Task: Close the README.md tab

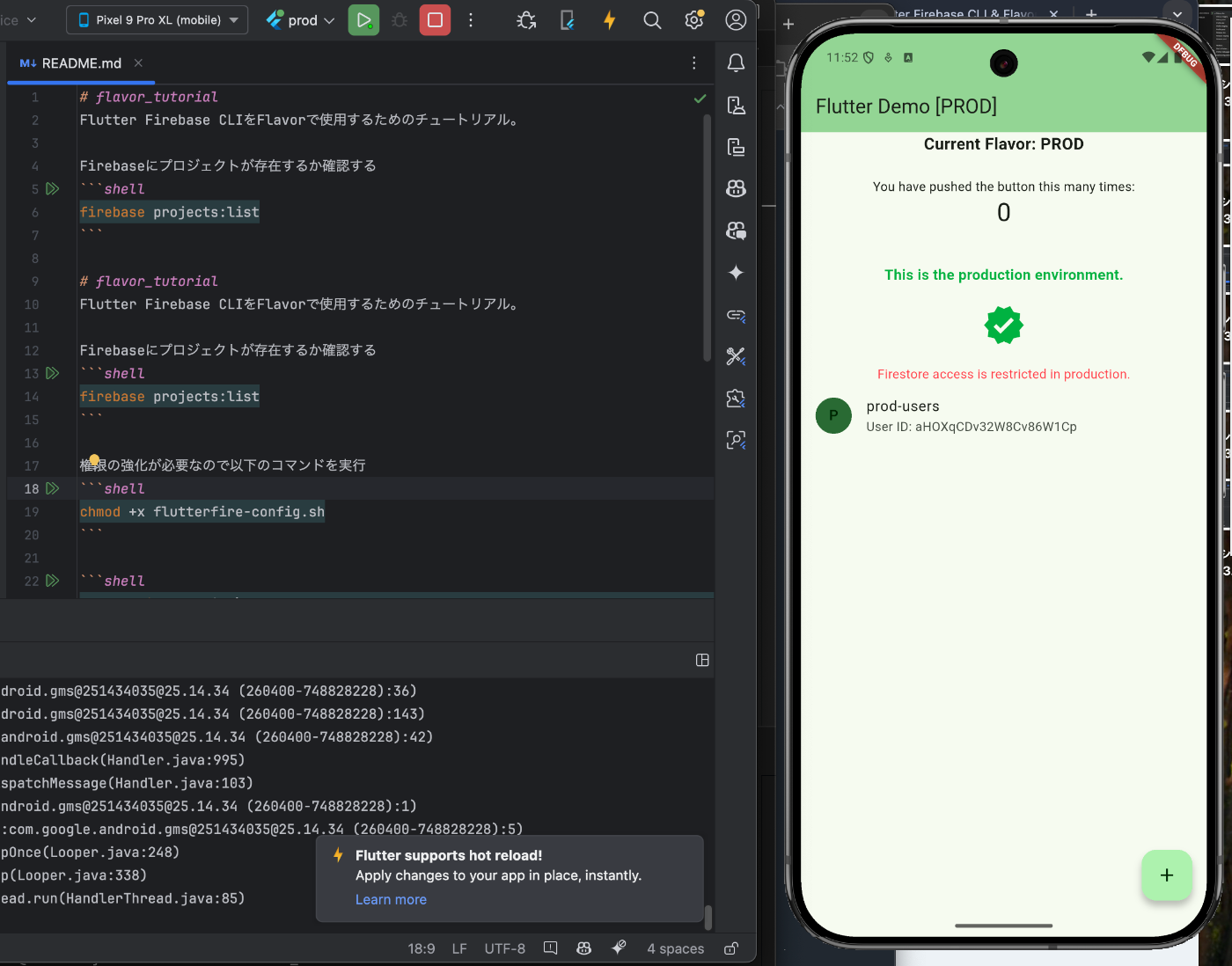Action: click(138, 63)
